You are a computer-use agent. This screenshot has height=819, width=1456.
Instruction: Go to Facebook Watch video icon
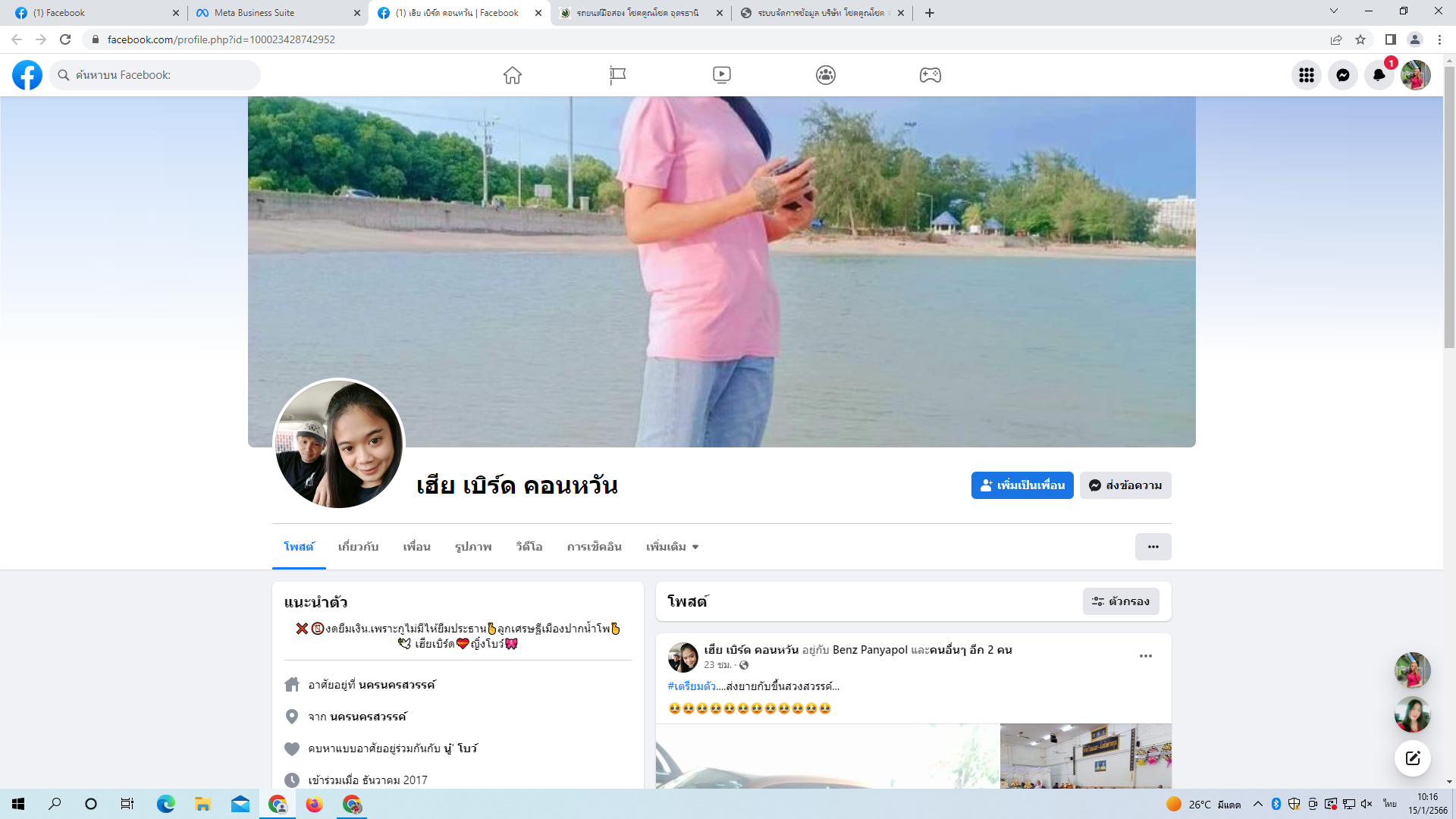click(x=721, y=75)
